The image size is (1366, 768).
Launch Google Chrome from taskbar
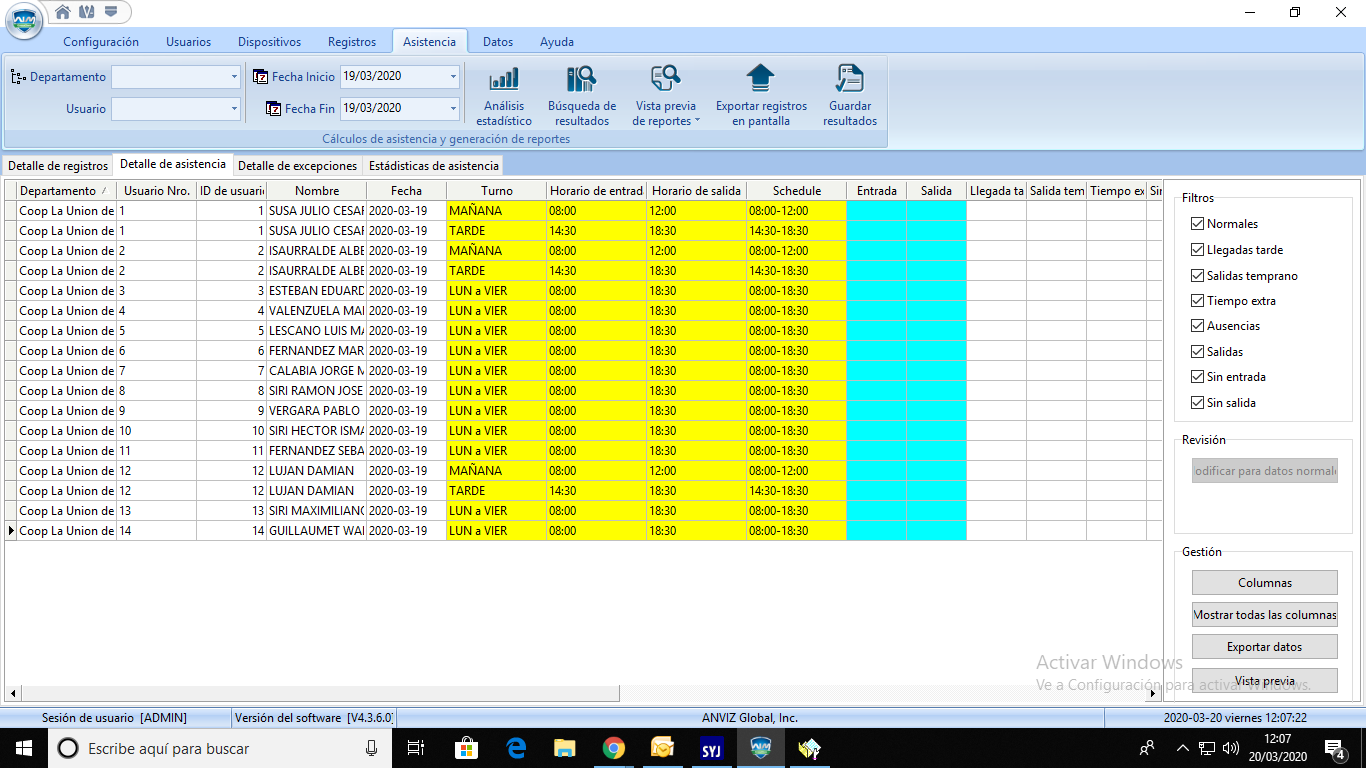coord(614,748)
